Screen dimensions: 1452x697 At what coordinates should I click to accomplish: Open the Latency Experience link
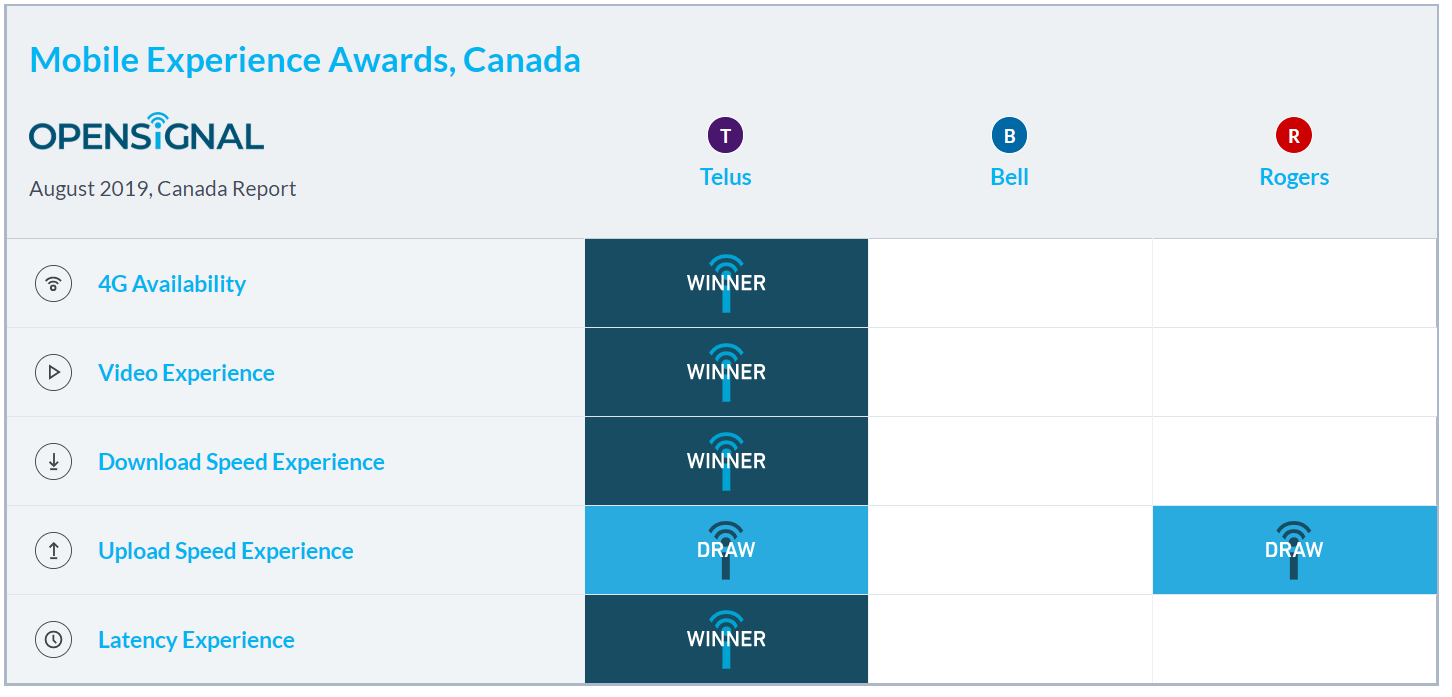click(196, 640)
